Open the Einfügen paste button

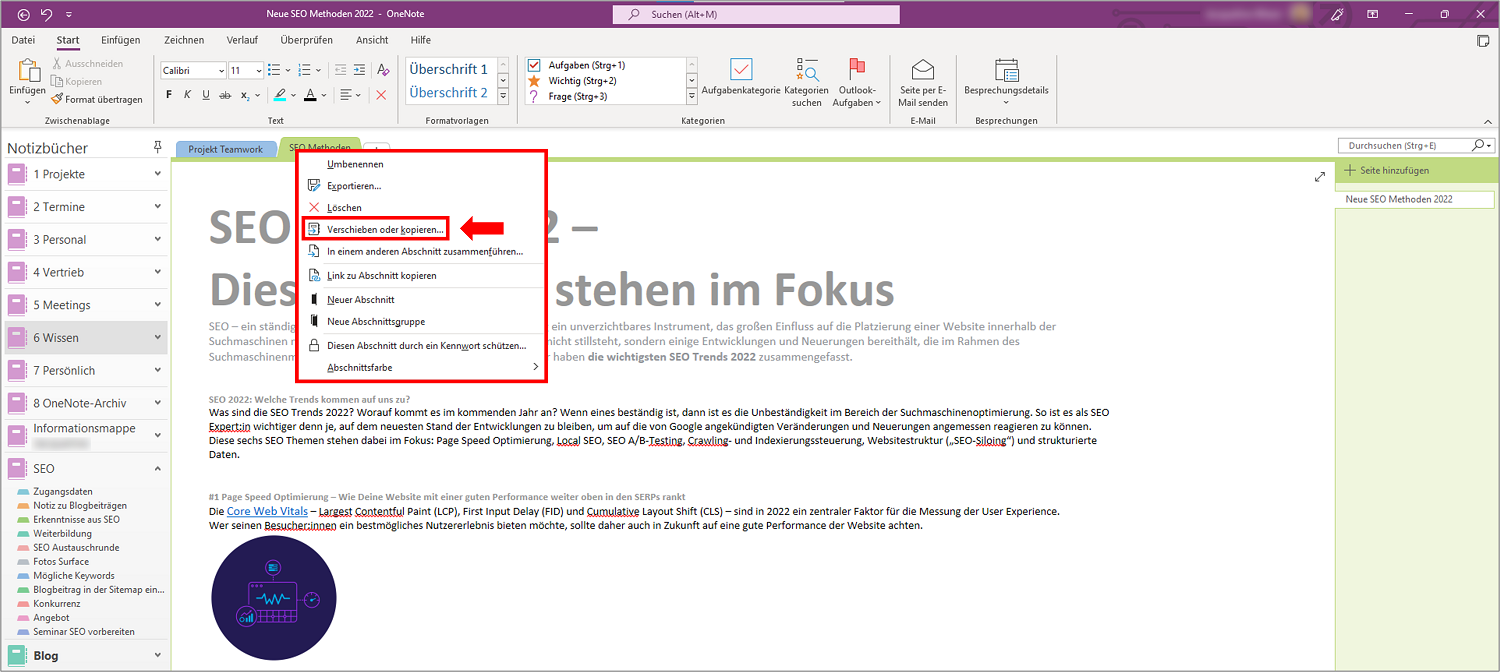[x=28, y=80]
